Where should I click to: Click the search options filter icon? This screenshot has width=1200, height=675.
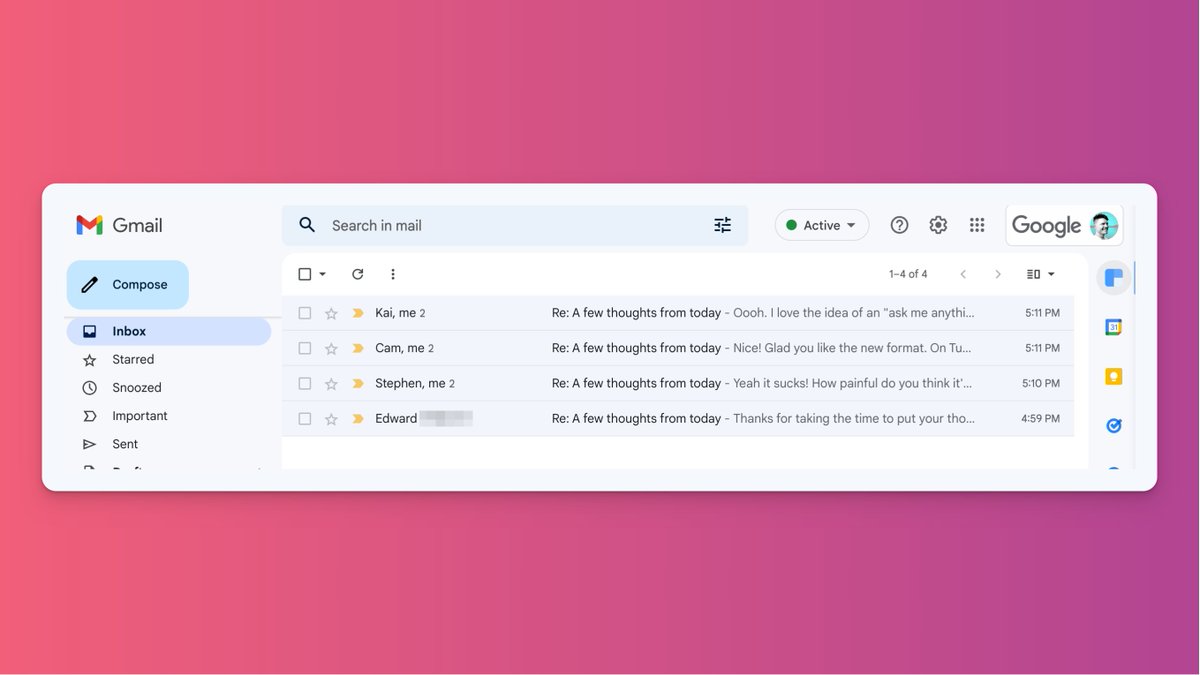(x=722, y=225)
